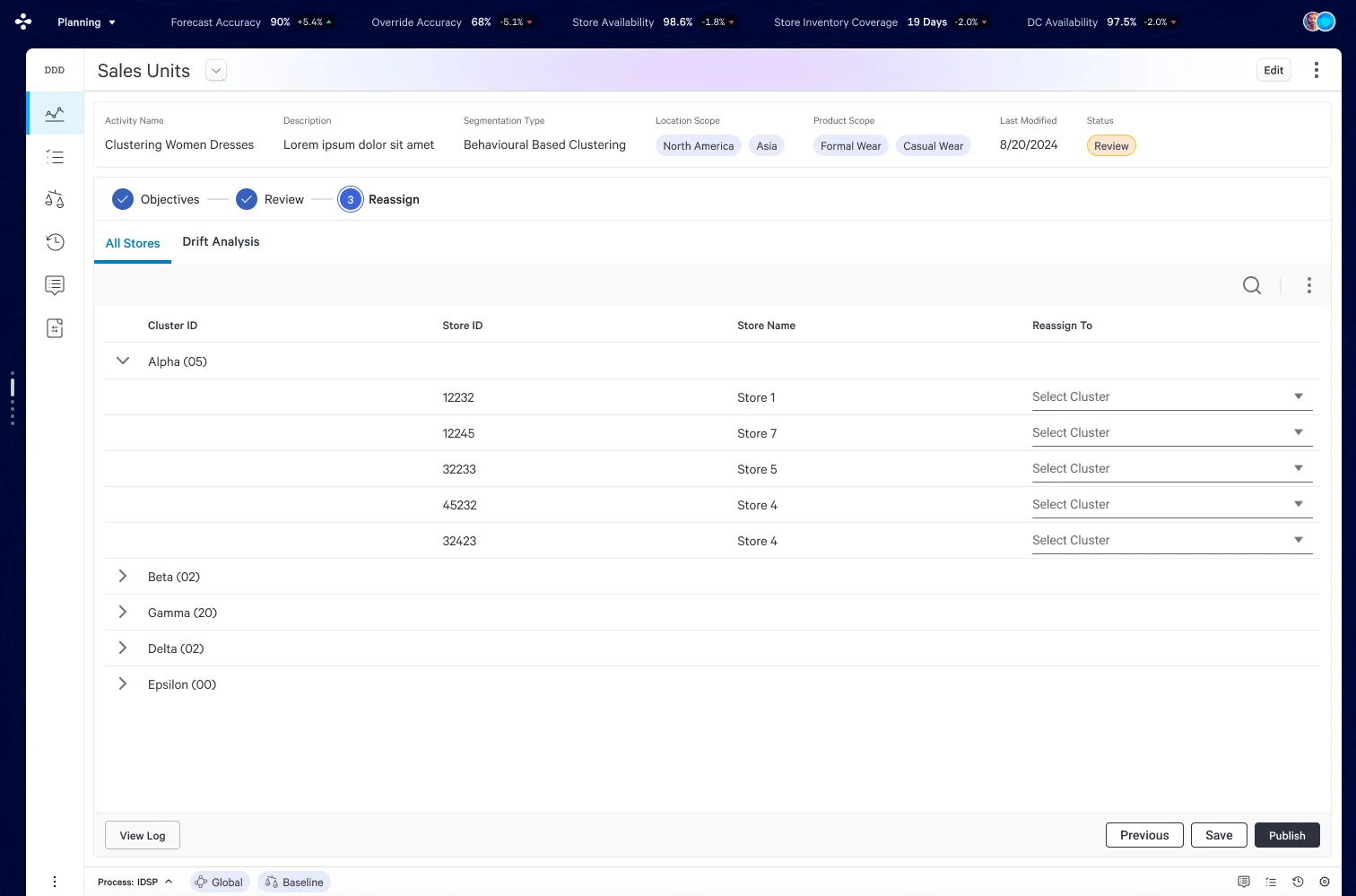Expand the Gamma (20) cluster

point(123,612)
